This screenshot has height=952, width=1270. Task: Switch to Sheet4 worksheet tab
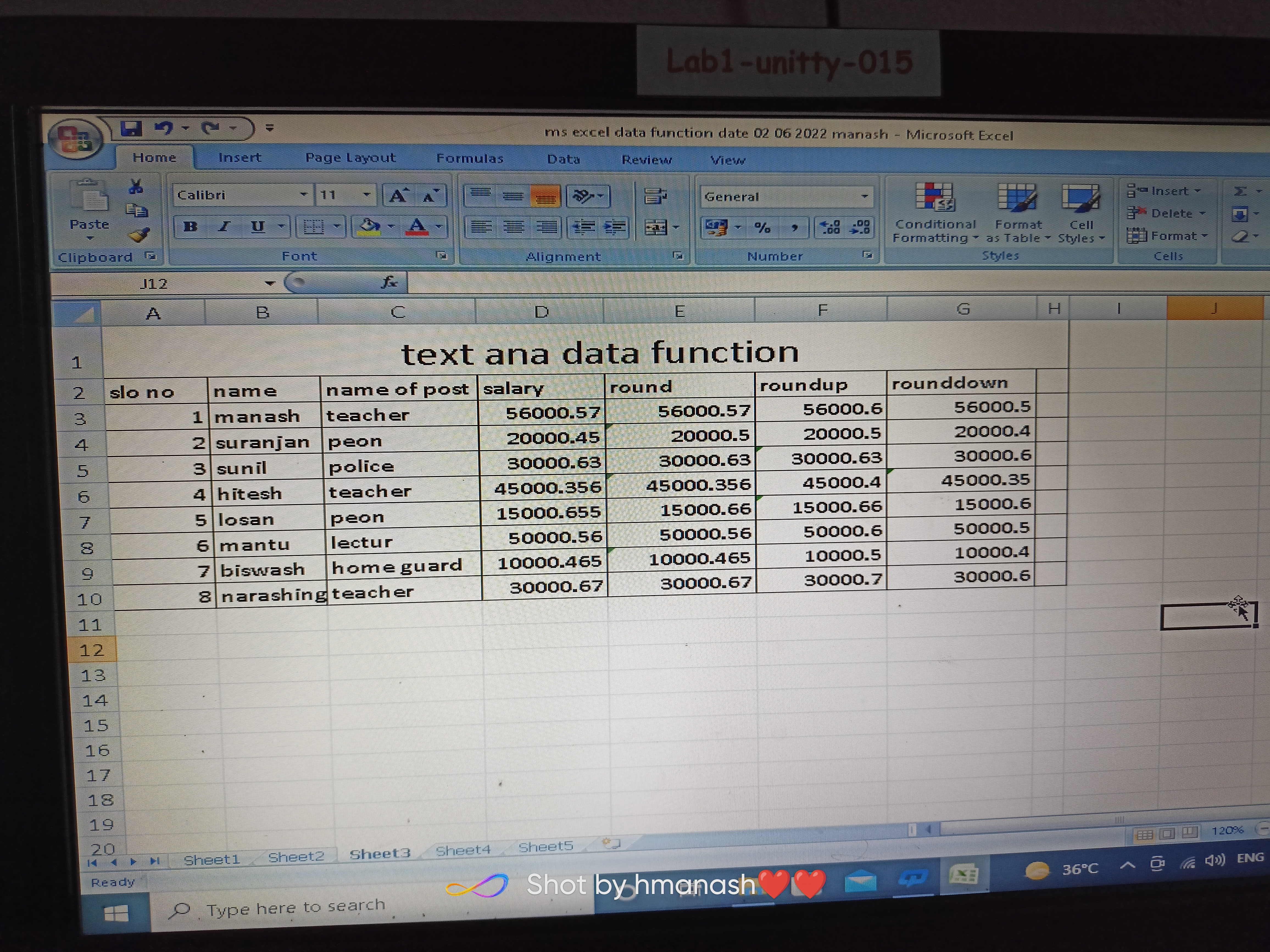[463, 850]
